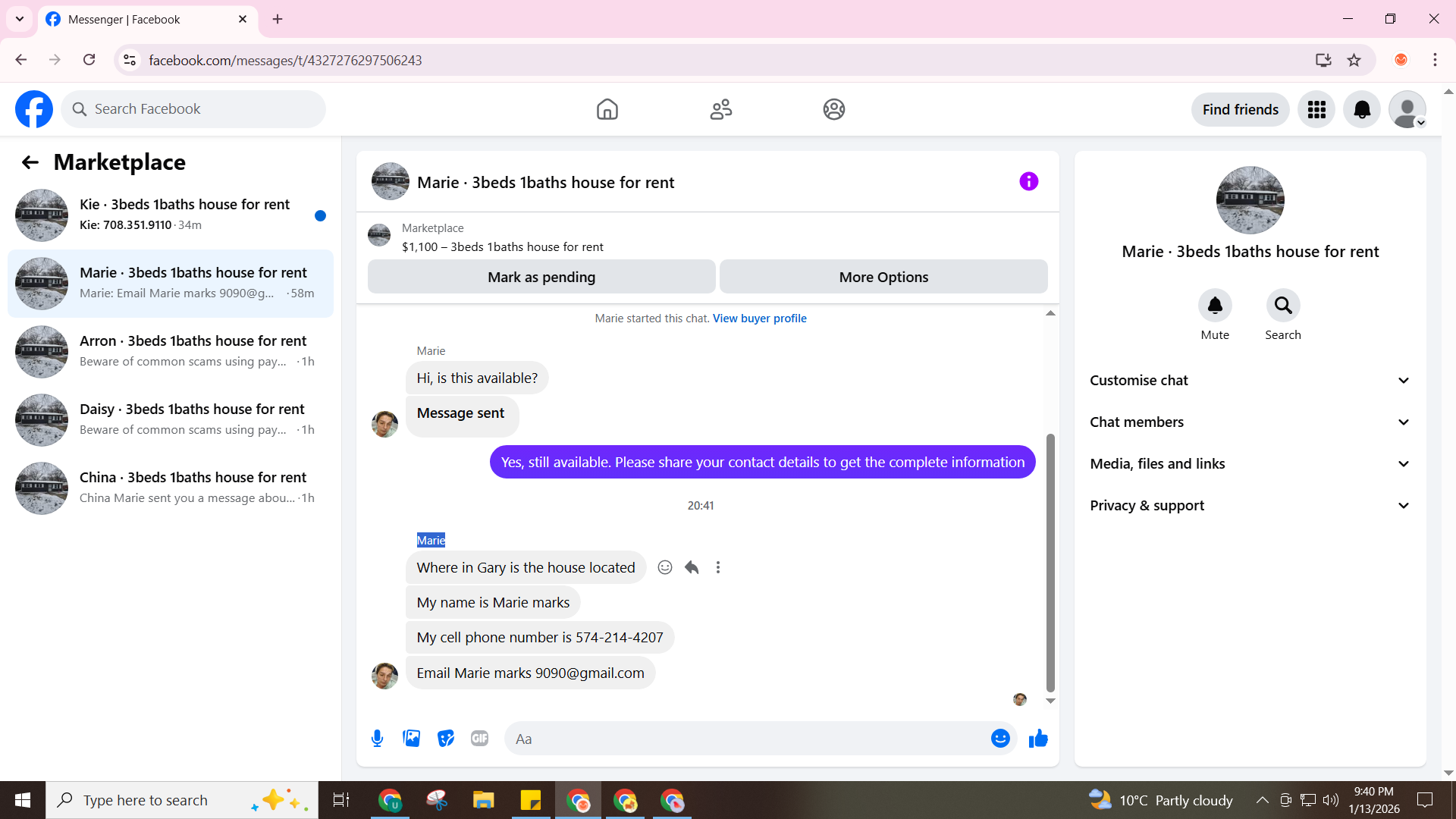Open the sticker picker icon

446,739
